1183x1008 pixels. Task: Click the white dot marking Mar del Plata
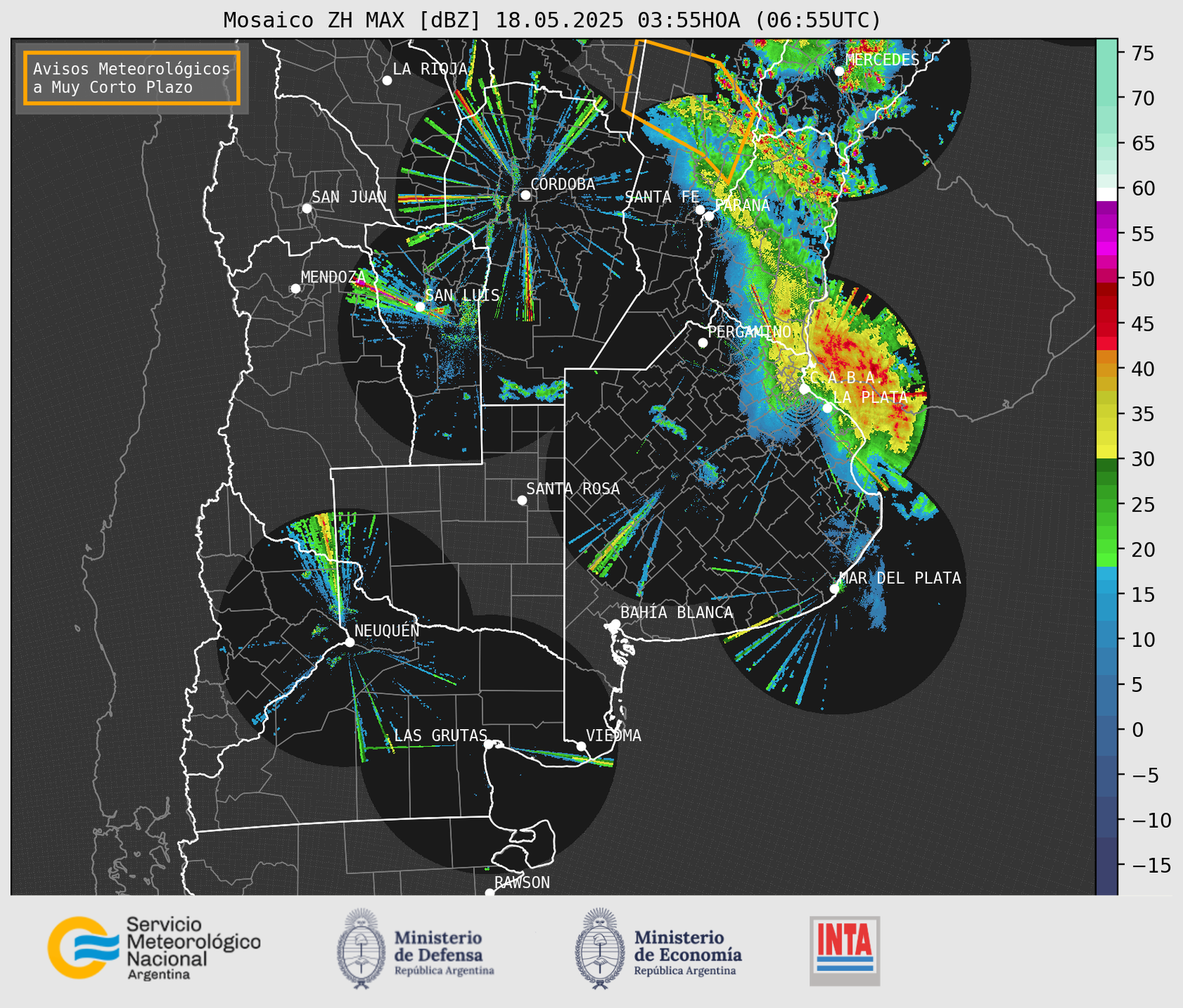[x=834, y=589]
